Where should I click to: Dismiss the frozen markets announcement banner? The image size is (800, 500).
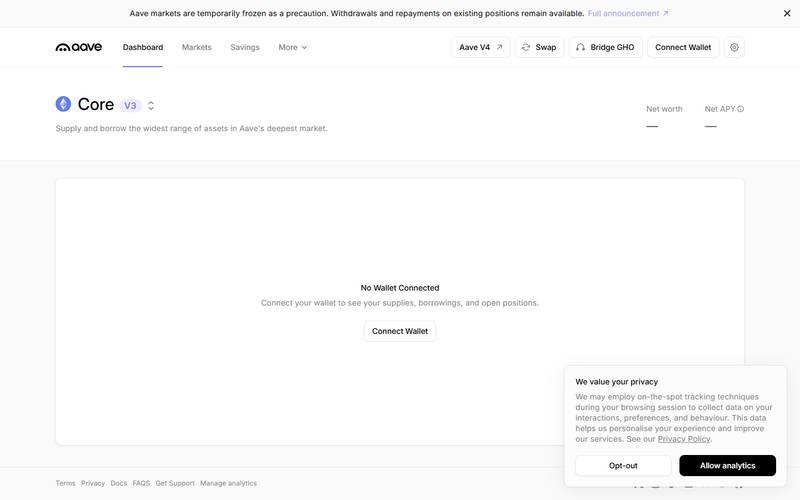coord(787,13)
